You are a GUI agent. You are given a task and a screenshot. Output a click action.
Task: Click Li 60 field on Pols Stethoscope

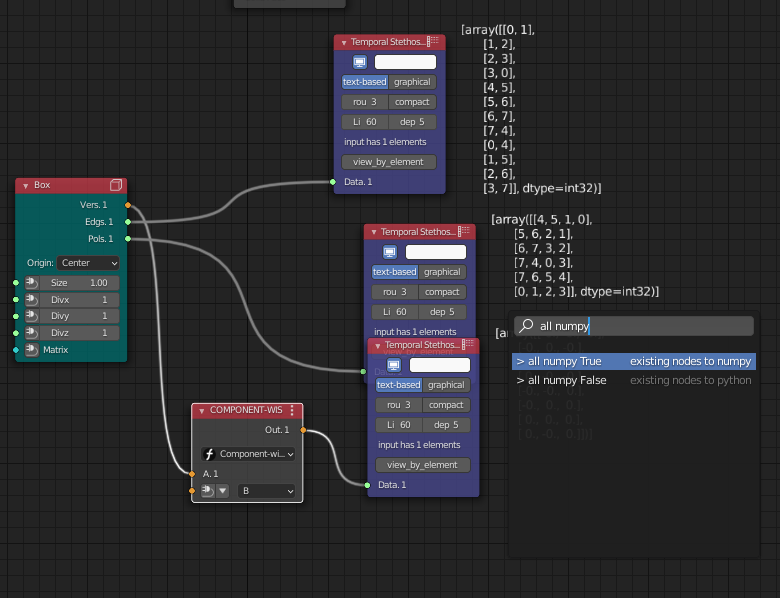click(x=394, y=312)
